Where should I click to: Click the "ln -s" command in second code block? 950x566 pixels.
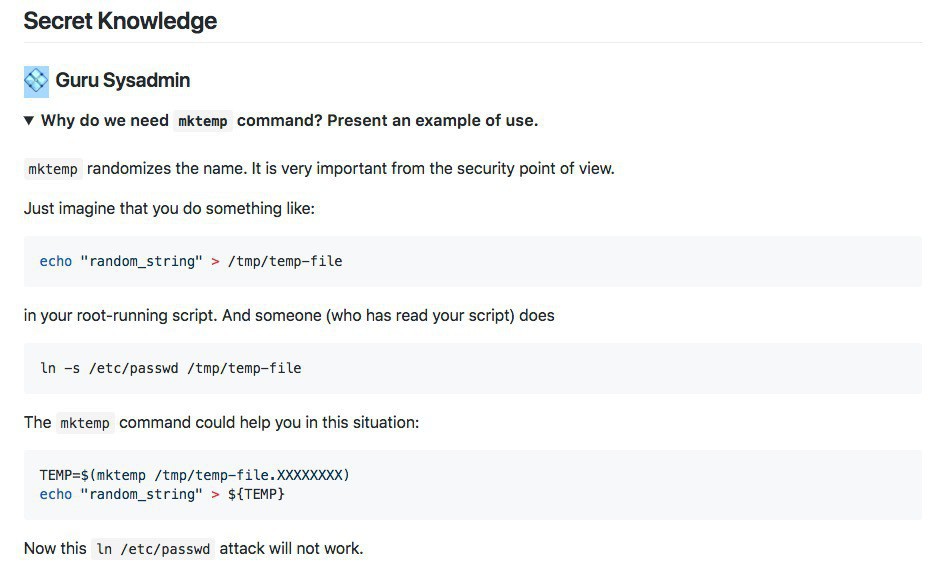point(60,368)
